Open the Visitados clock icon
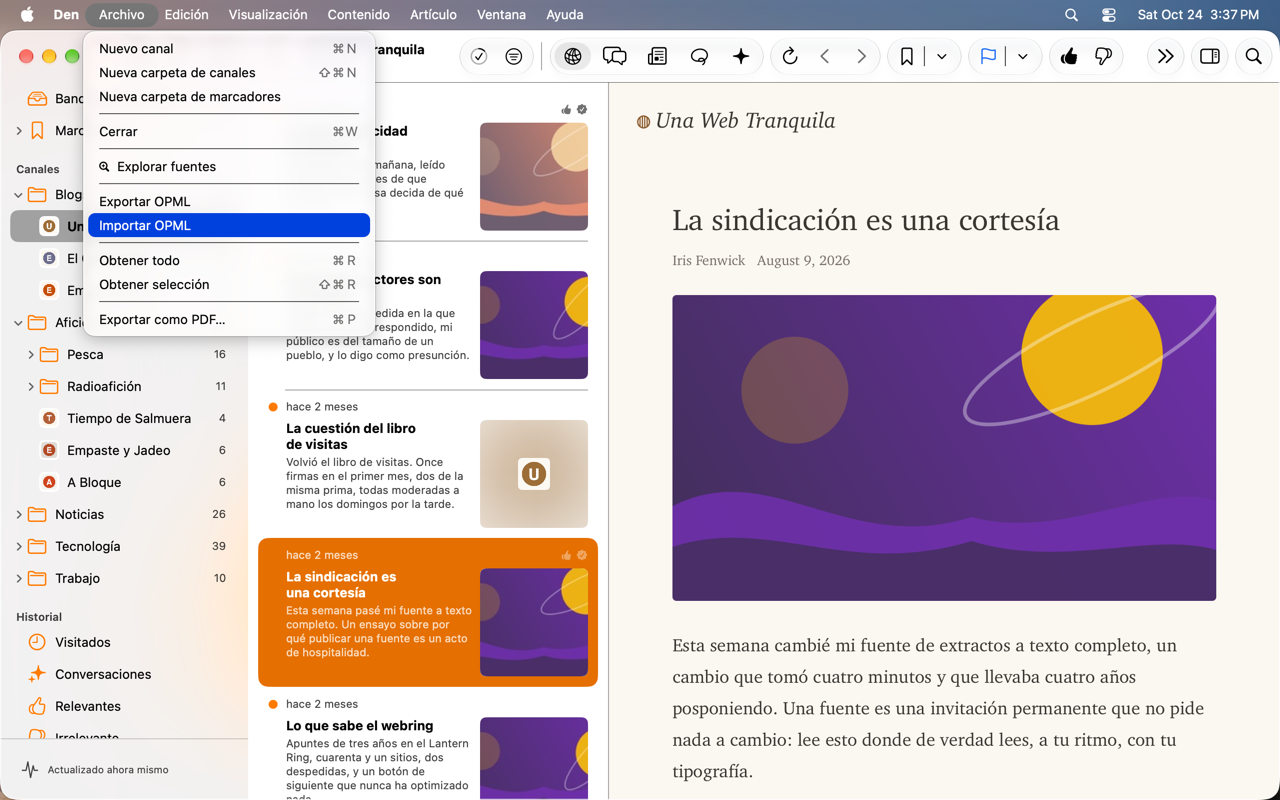Screen dimensions: 1280x800 37,642
